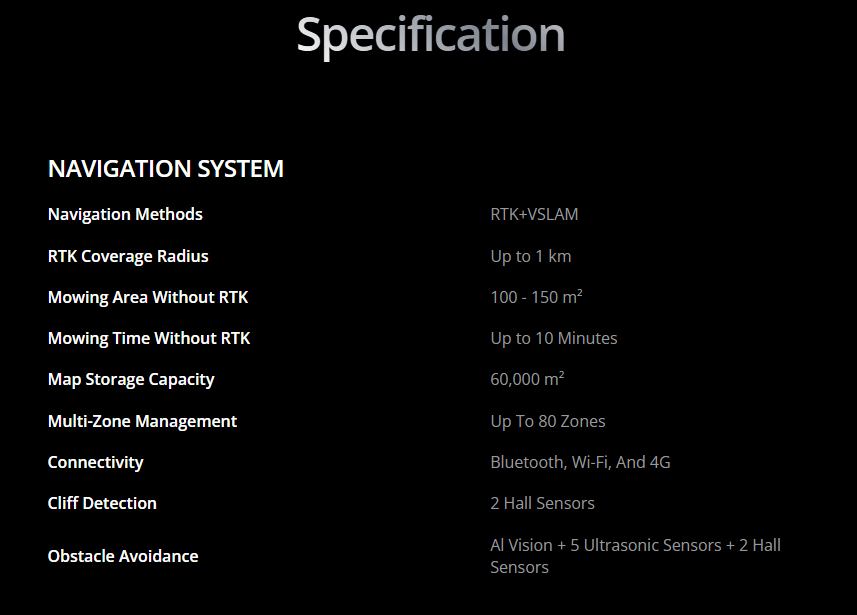Click the Map Storage Capacity label
The width and height of the screenshot is (857, 615).
131,379
